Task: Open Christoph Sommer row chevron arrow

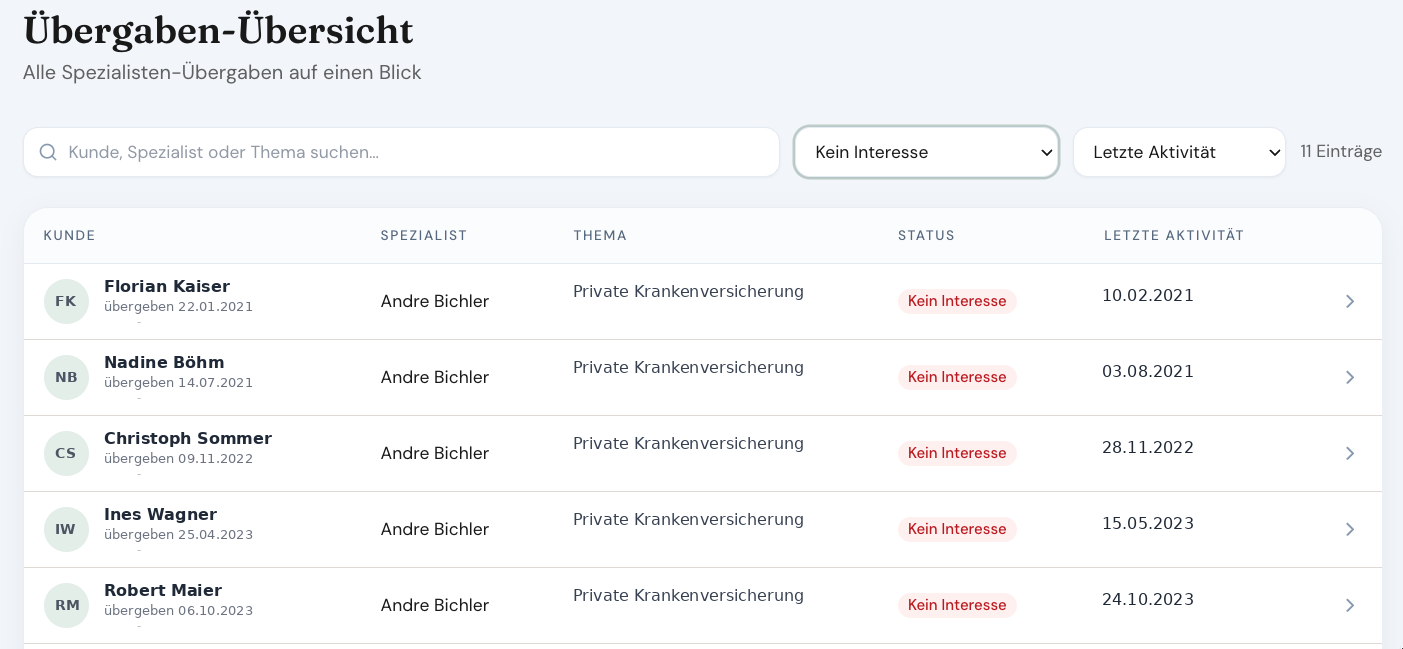Action: [1349, 453]
